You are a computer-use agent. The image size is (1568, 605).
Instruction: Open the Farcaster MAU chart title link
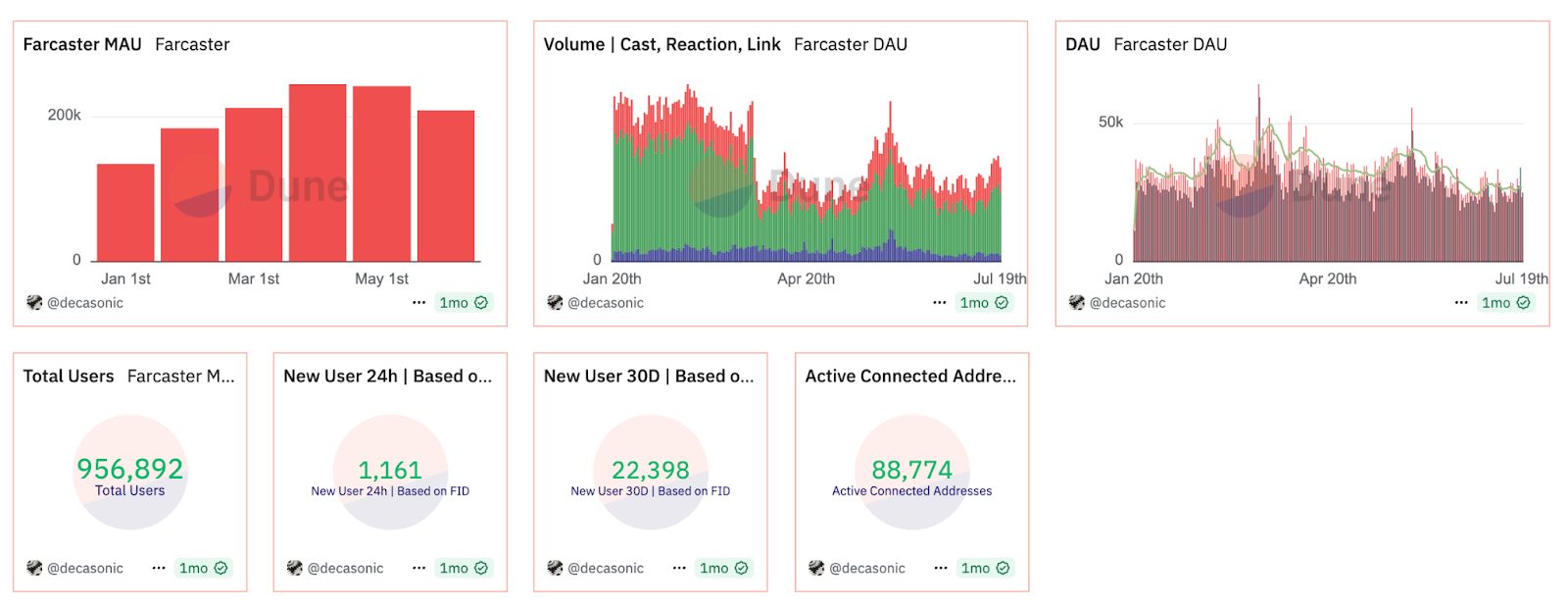point(82,45)
